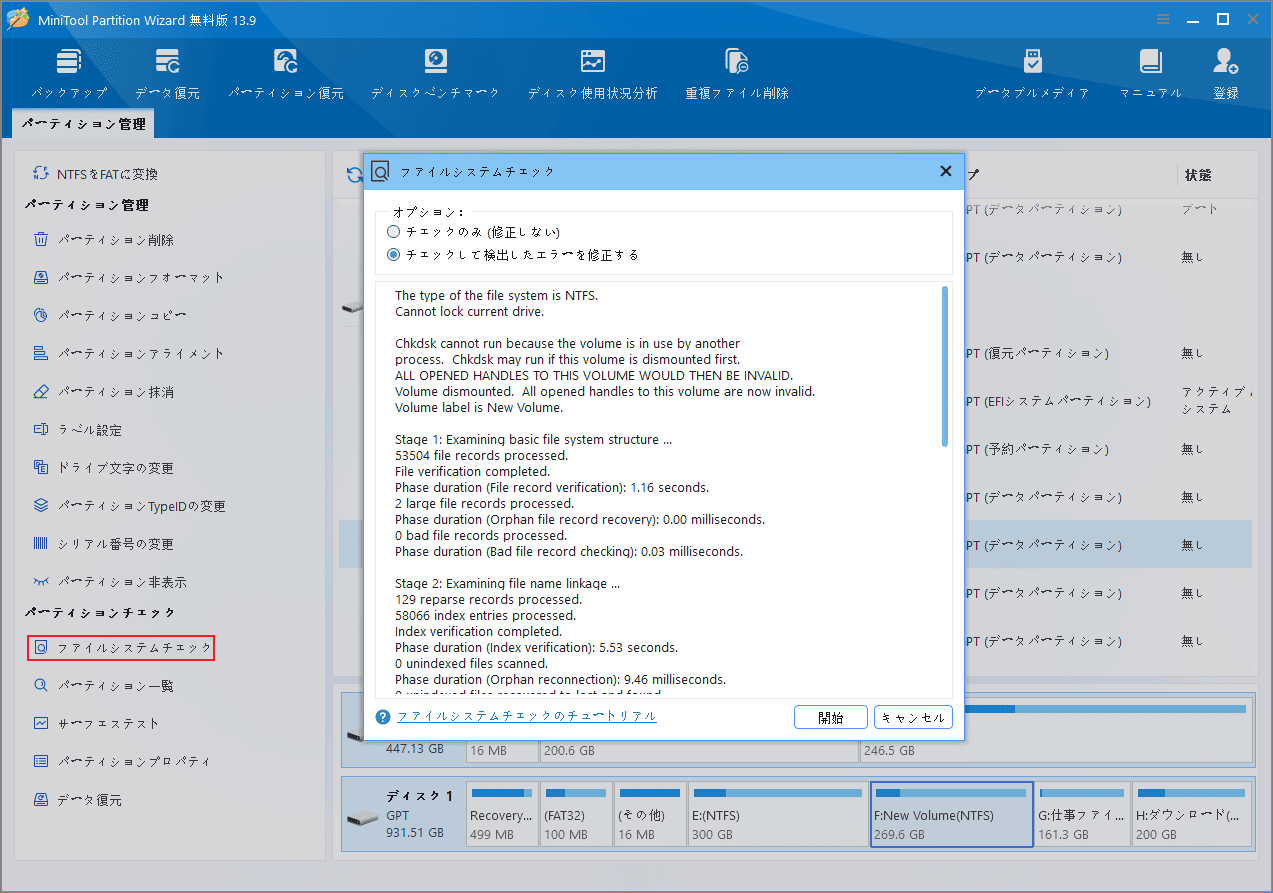Select the (EFIシステムパーティション) table row

(1108, 401)
